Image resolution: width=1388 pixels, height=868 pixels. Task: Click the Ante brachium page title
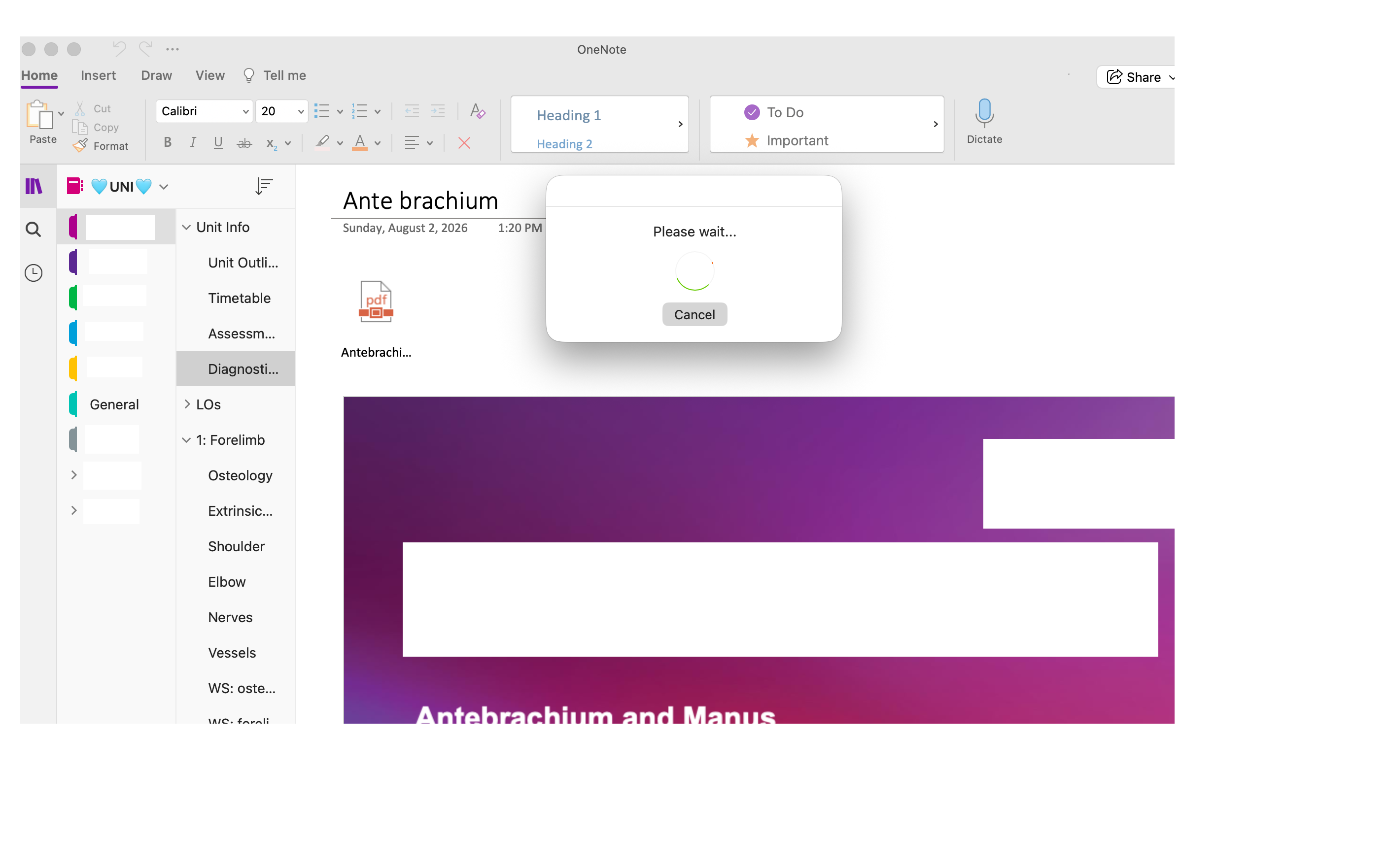pos(420,200)
